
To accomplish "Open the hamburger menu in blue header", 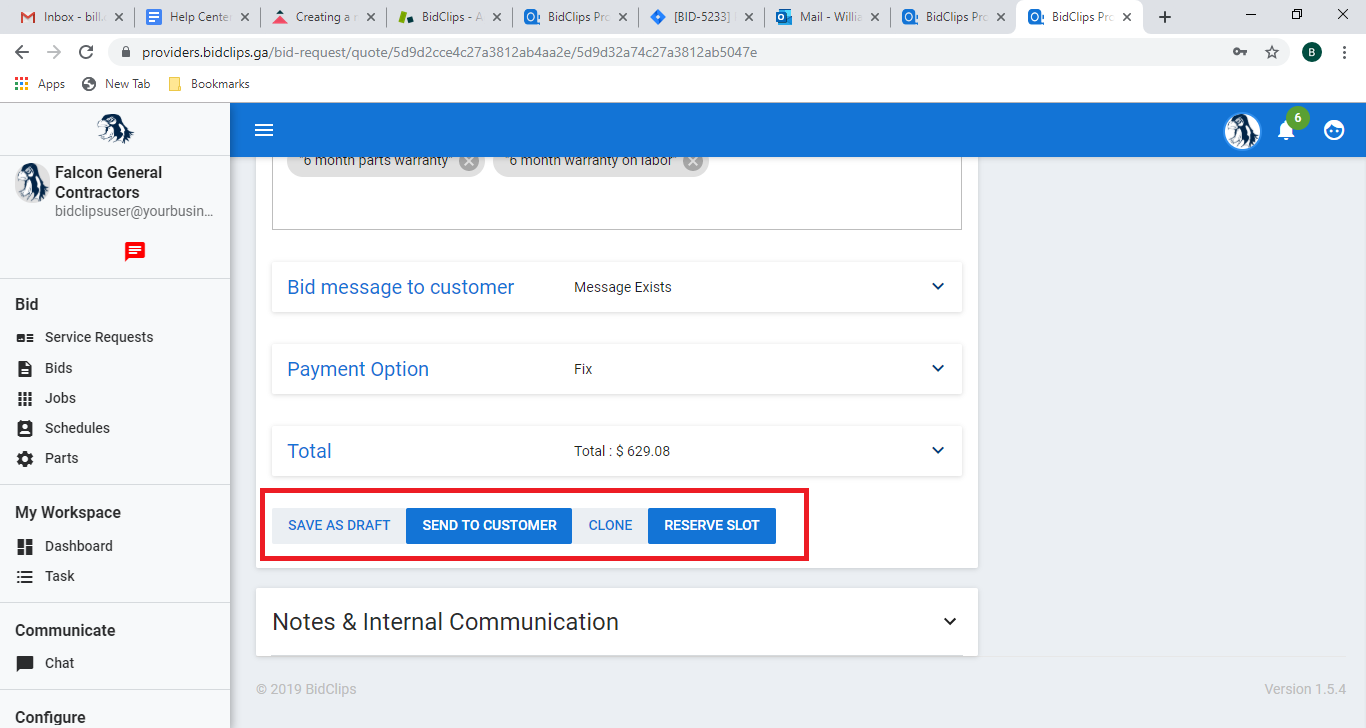I will click(x=264, y=130).
